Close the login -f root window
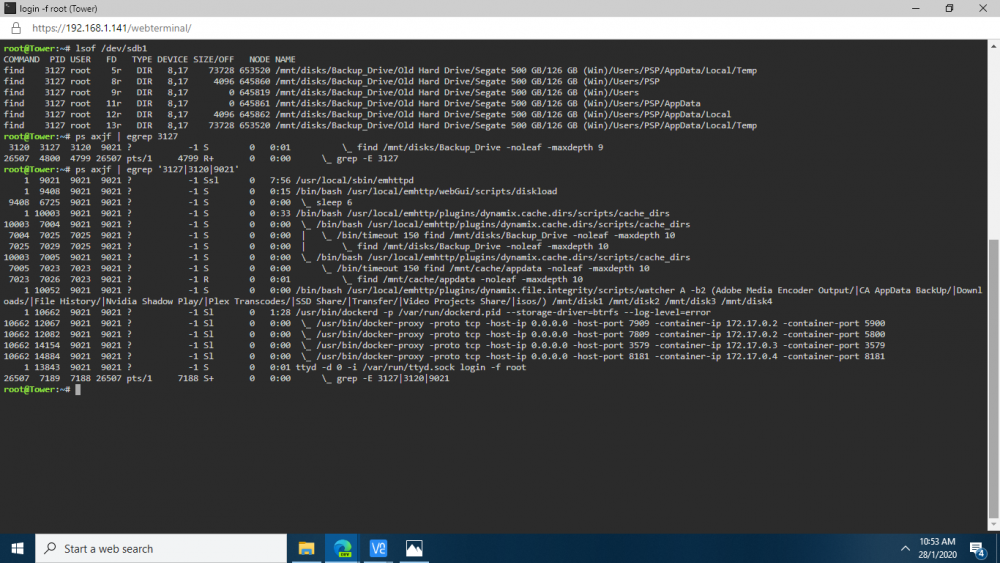This screenshot has height=563, width=1000. pyautogui.click(x=983, y=8)
